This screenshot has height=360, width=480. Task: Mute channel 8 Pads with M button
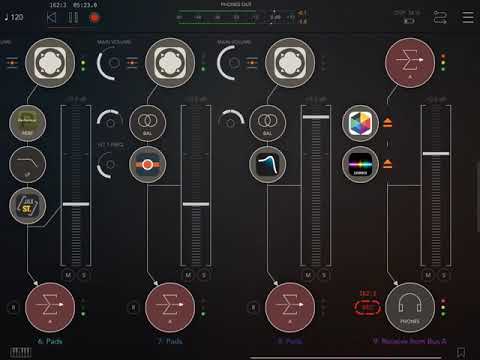(x=308, y=275)
